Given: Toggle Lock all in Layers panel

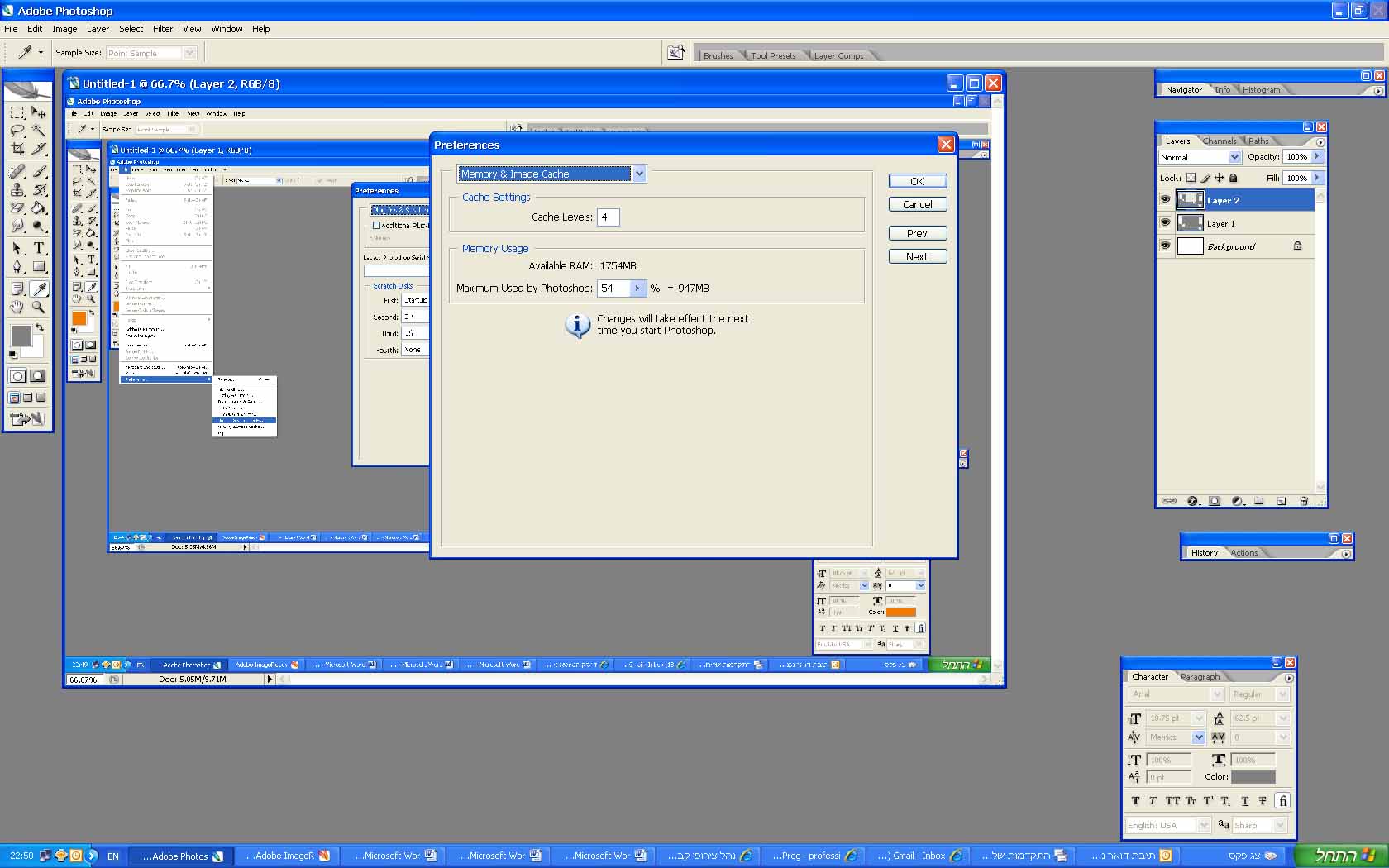Looking at the screenshot, I should click(x=1234, y=178).
